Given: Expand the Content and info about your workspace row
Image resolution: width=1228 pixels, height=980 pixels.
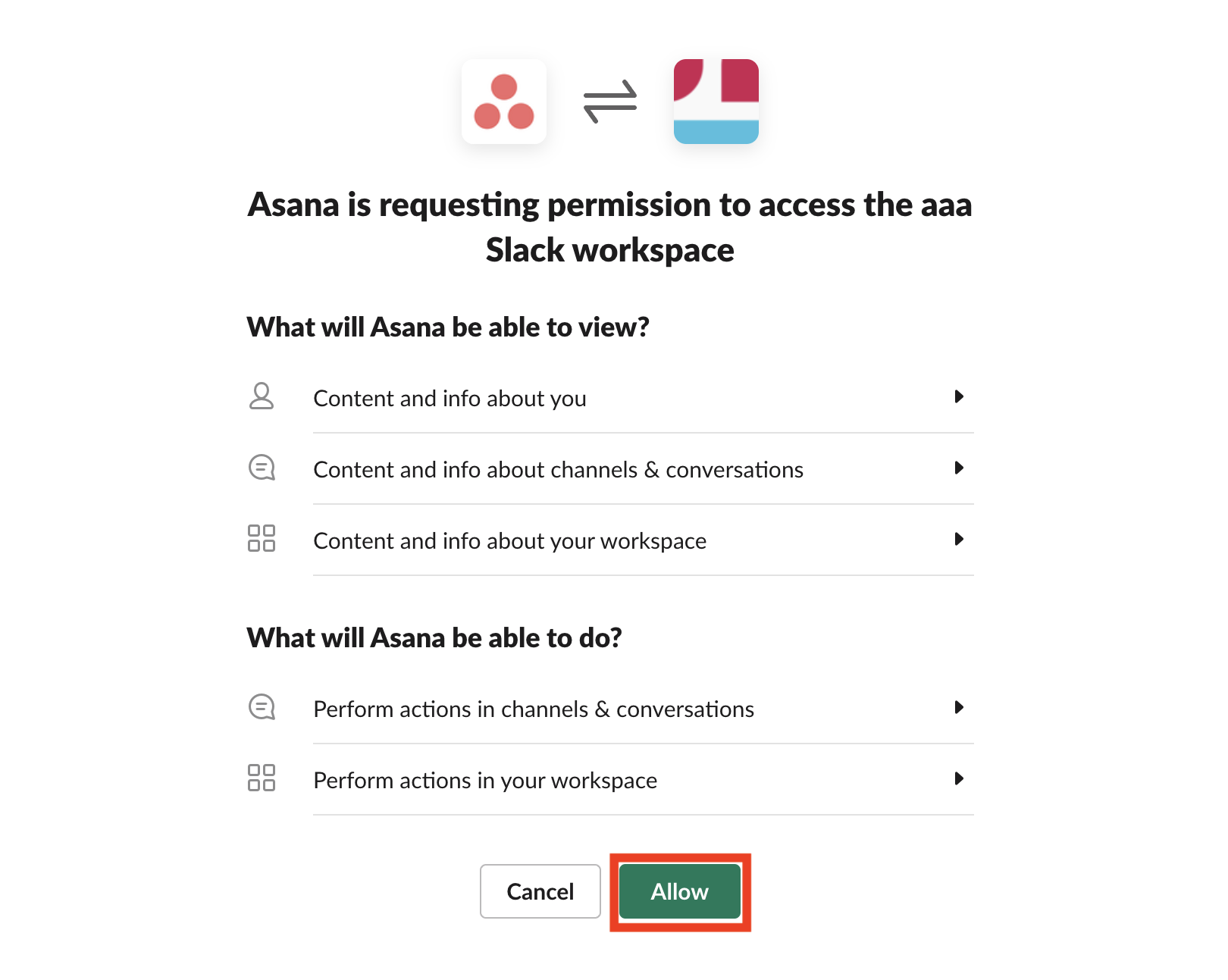Looking at the screenshot, I should 960,540.
